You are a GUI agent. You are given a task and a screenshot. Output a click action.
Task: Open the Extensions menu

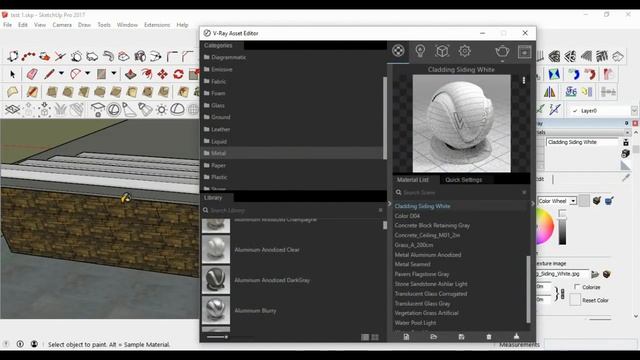coord(157,25)
